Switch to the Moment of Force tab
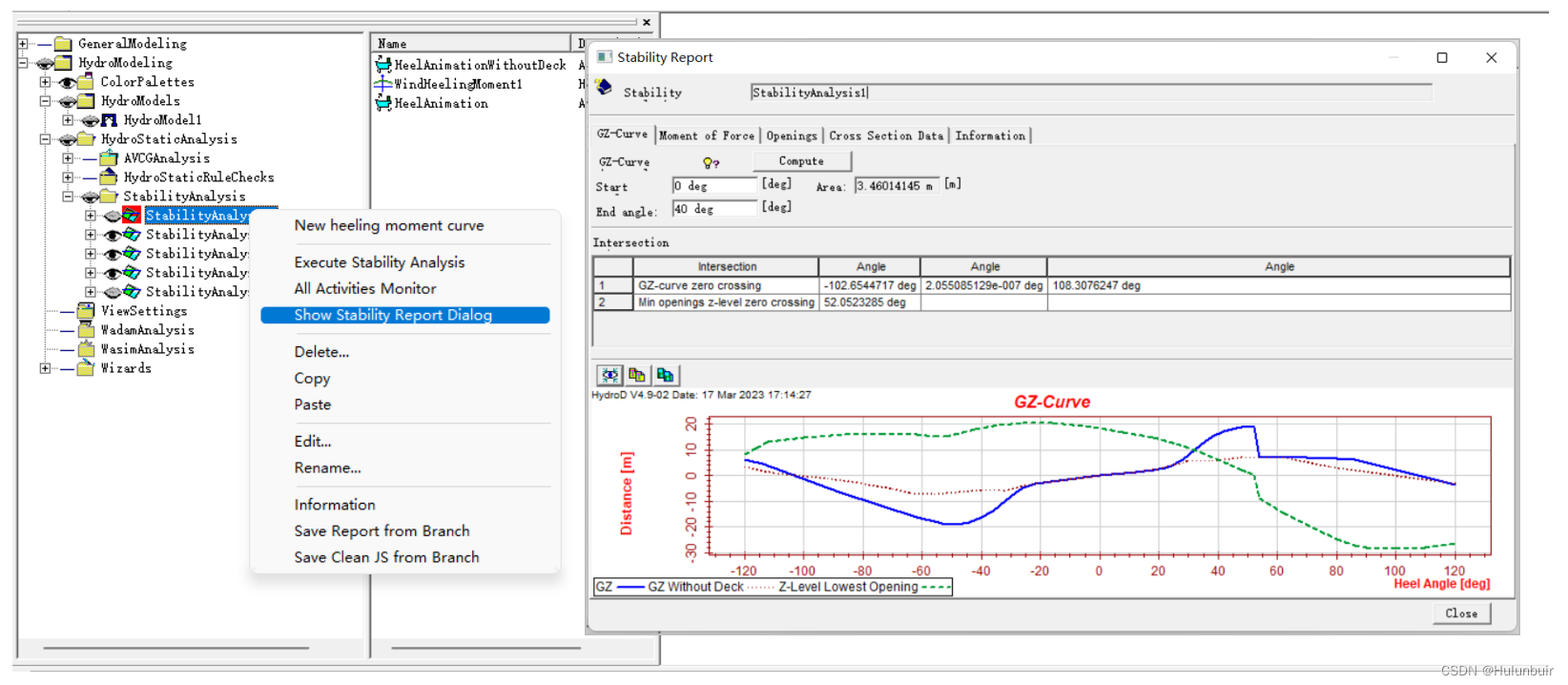This screenshot has width=1568, height=685. (707, 135)
